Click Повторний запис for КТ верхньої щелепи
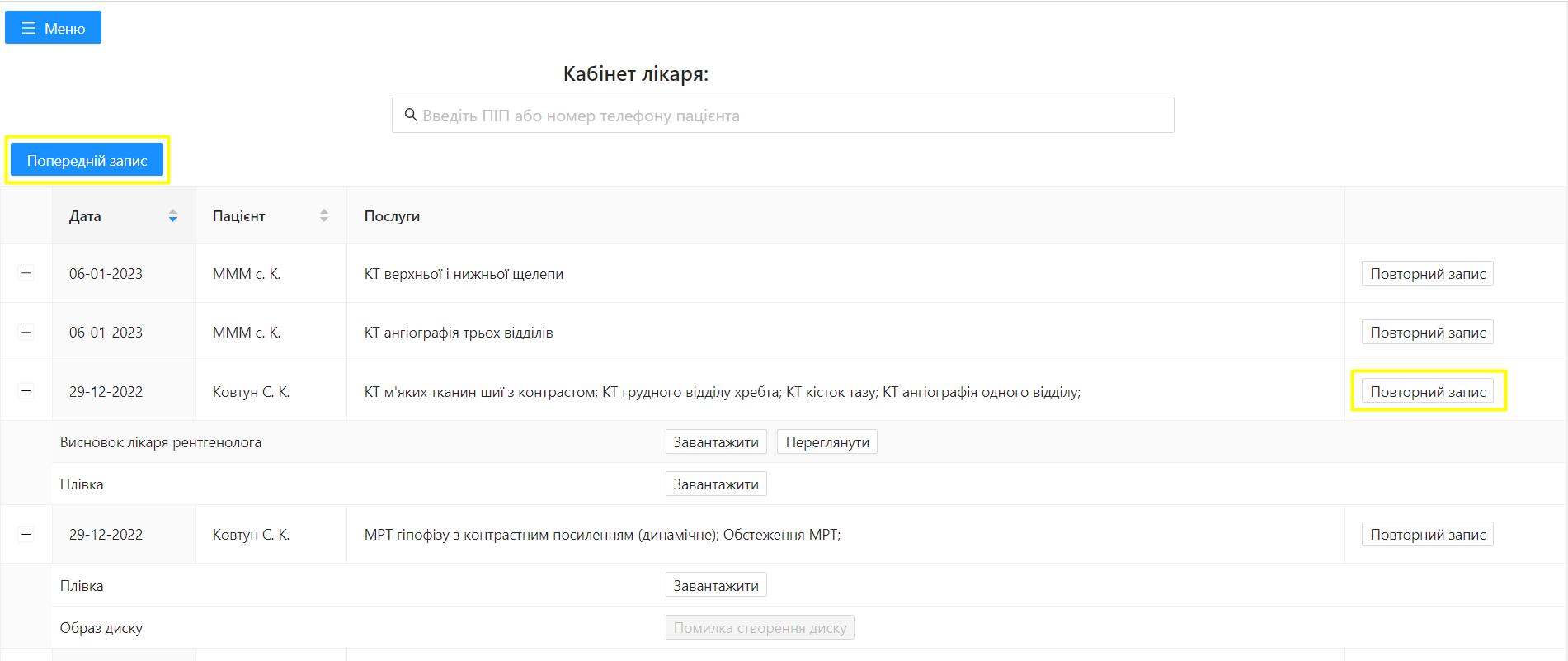The image size is (1568, 661). pos(1427,274)
